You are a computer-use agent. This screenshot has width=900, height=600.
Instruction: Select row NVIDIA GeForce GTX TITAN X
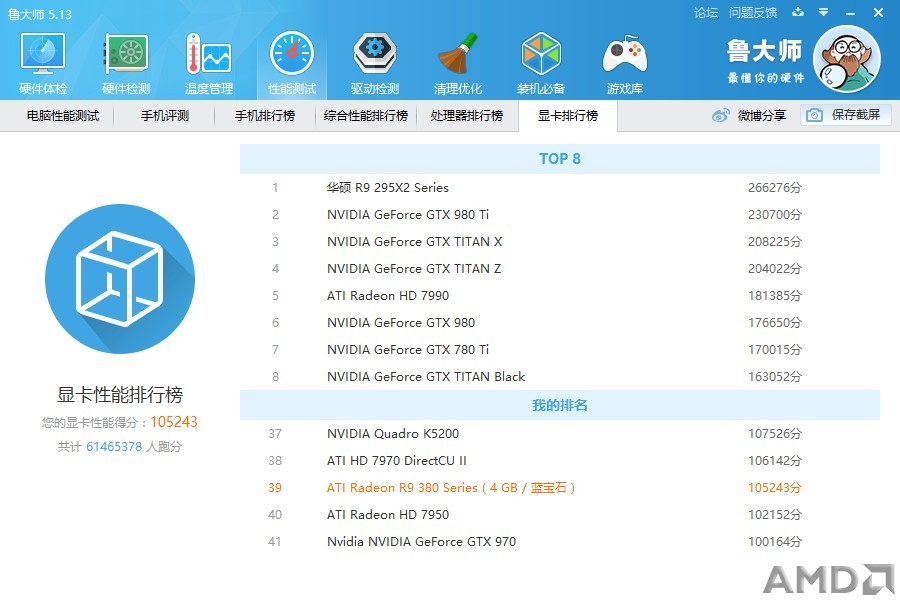click(560, 242)
